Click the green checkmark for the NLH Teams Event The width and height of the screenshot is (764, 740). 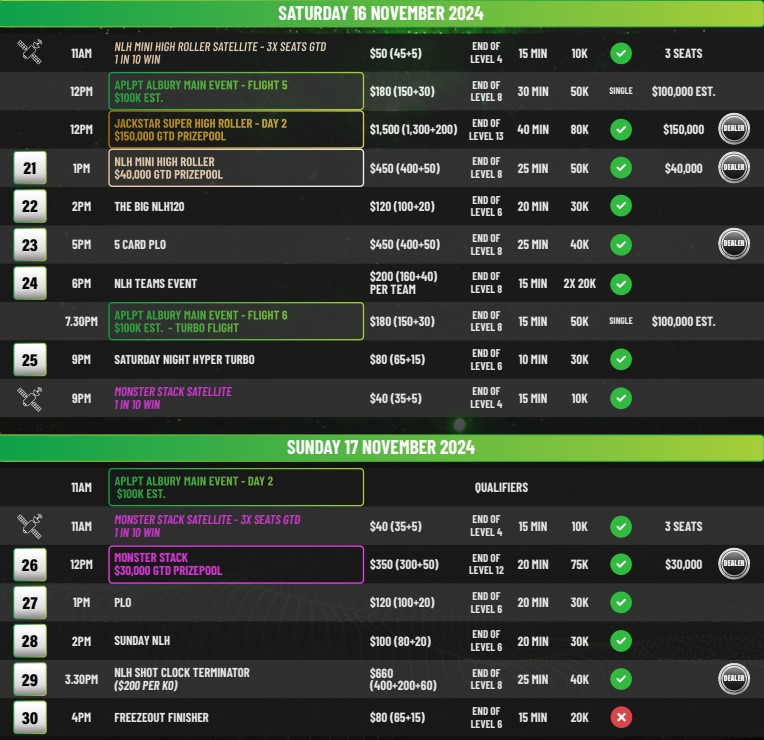pyautogui.click(x=621, y=283)
